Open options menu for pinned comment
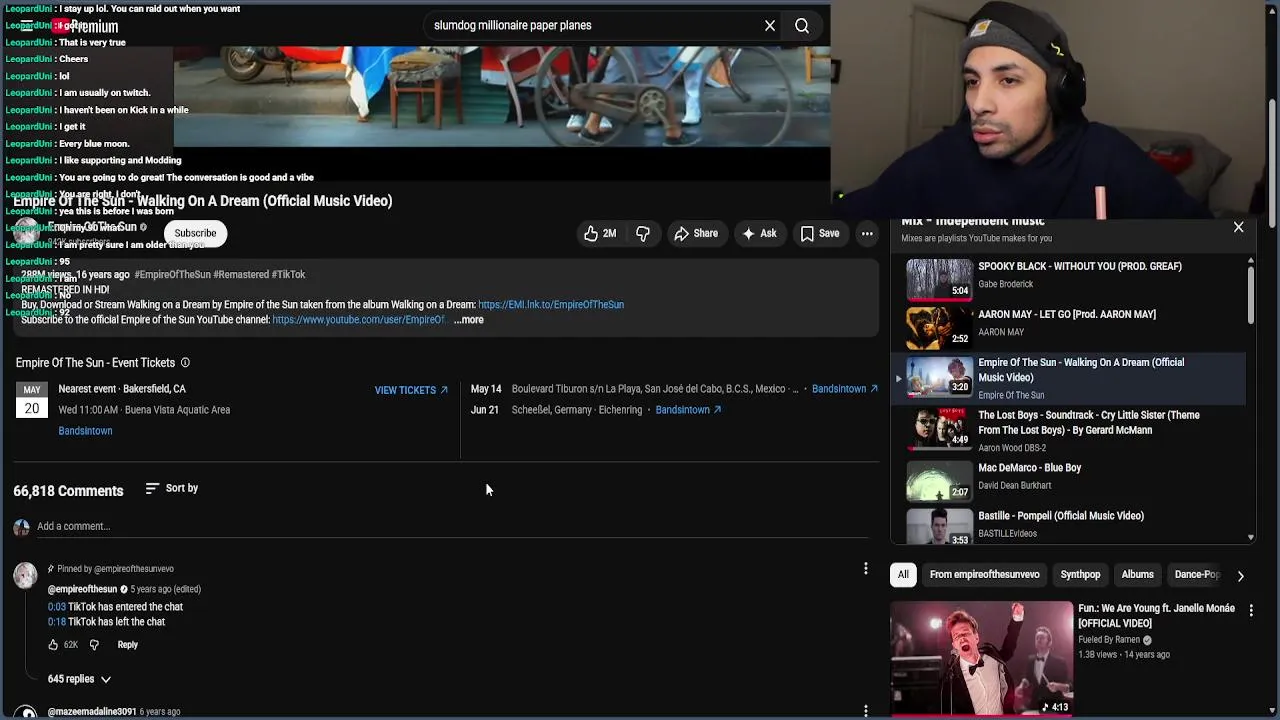The width and height of the screenshot is (1280, 720). point(865,569)
